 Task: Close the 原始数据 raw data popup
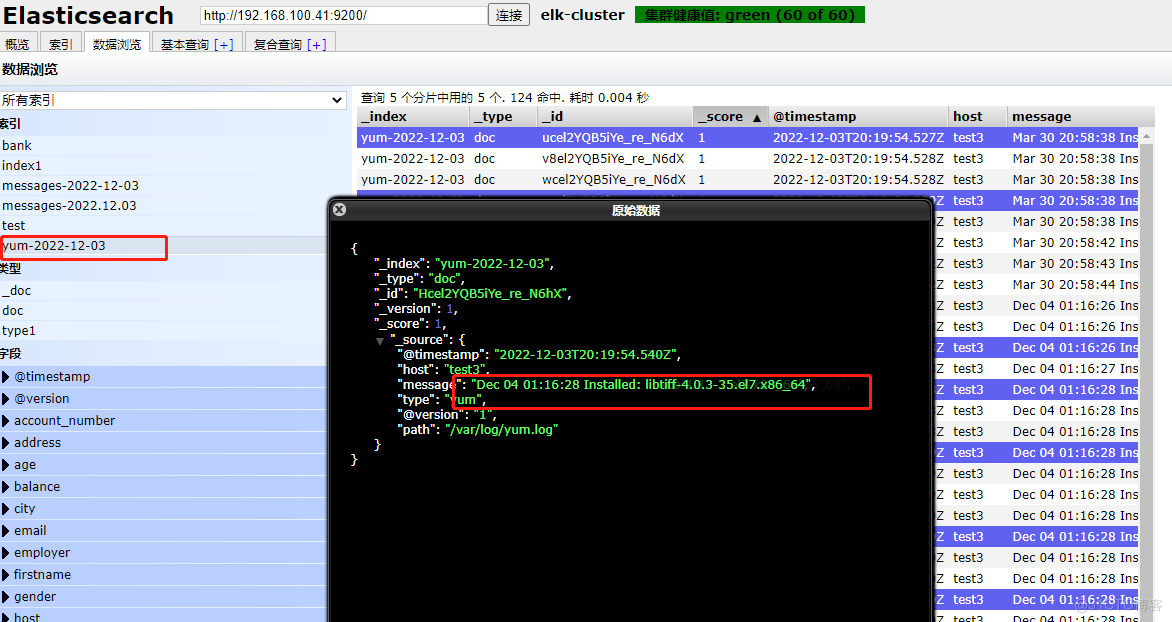[339, 209]
